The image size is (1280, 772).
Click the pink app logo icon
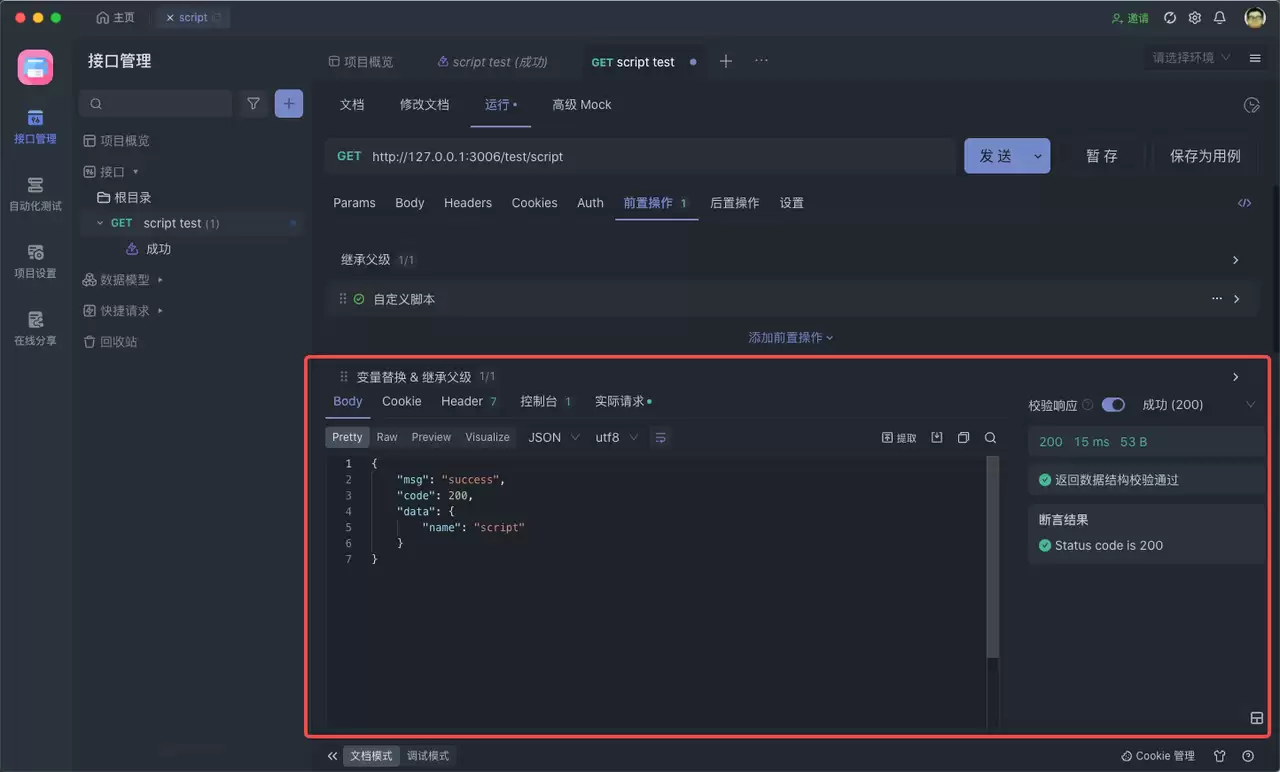pos(36,67)
